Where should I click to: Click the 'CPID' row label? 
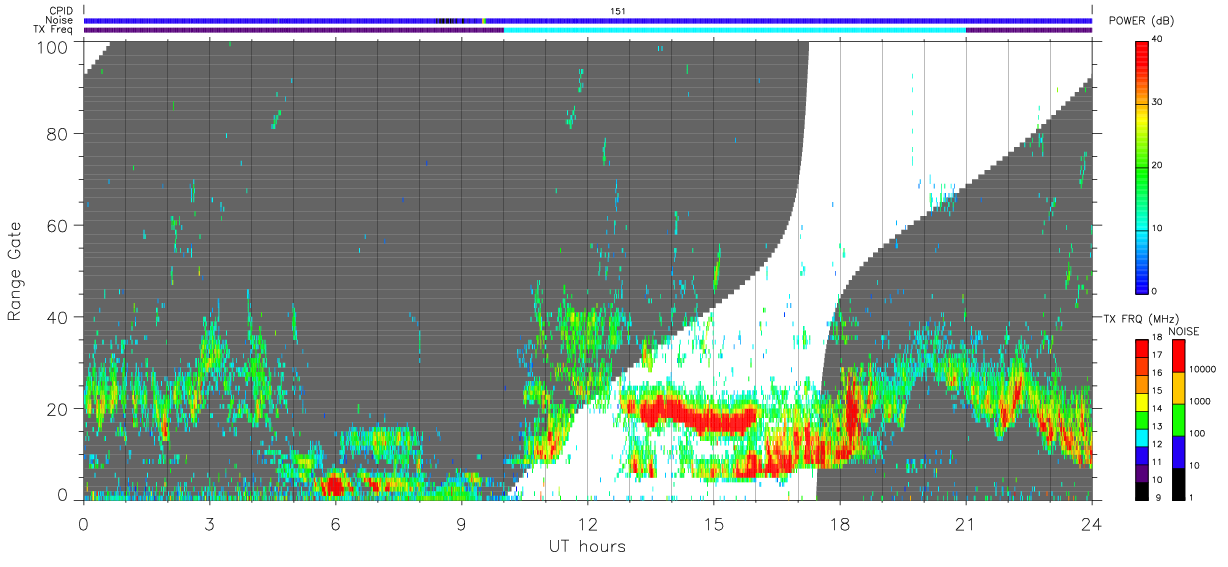point(61,11)
